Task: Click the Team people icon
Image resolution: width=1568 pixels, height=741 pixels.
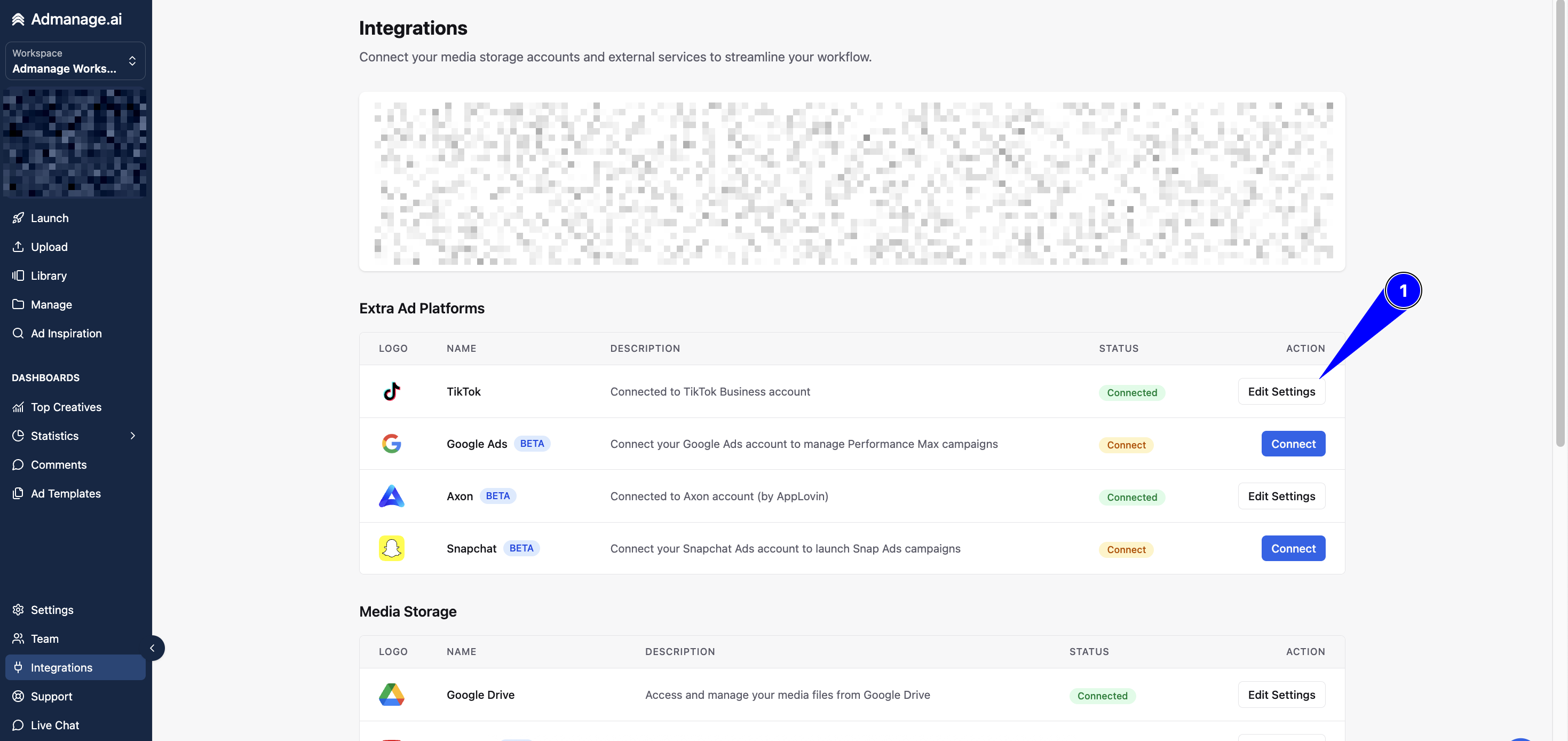Action: [18, 638]
